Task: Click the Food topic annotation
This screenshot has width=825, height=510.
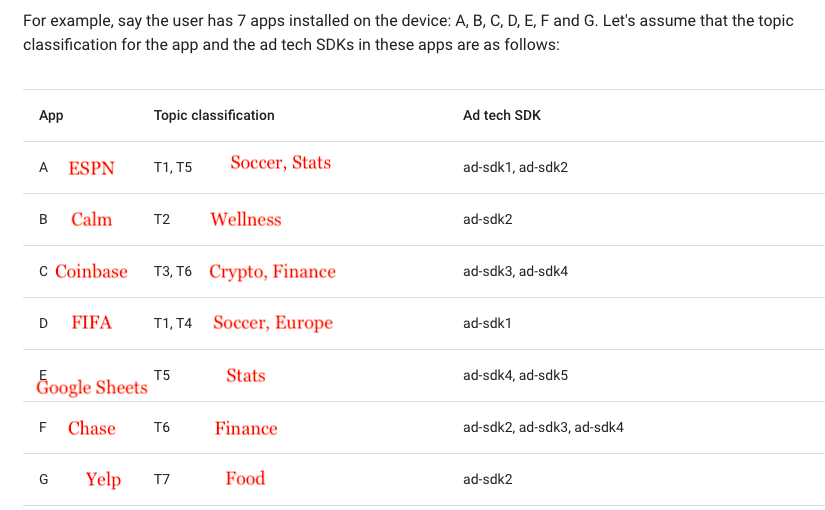Action: point(245,478)
